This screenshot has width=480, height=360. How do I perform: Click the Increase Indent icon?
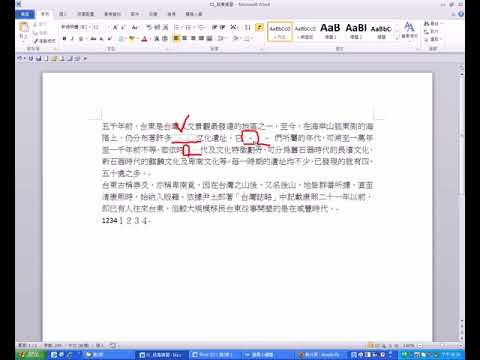point(222,27)
